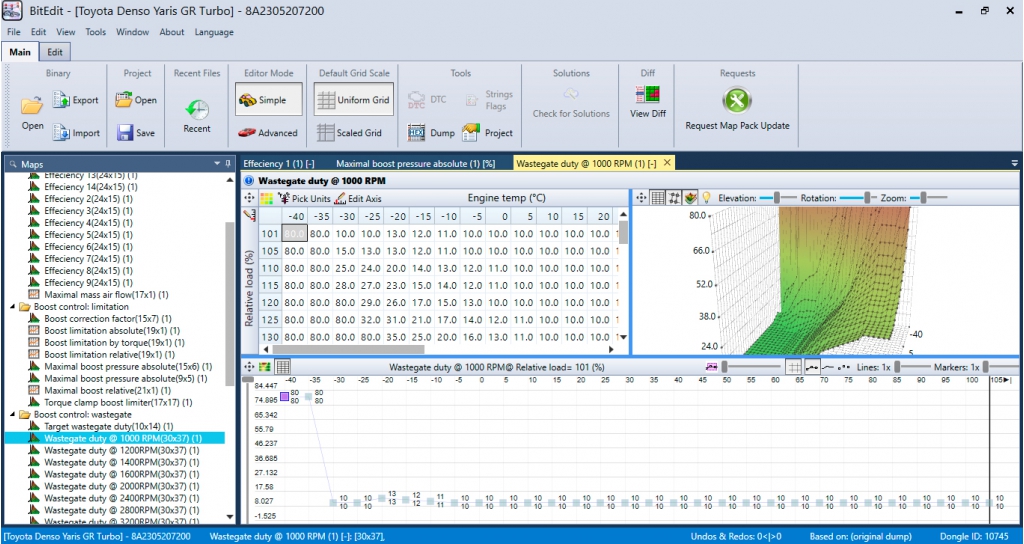Viewport: 1024px width, 544px height.
Task: Click the pencil edit icon beside table
Action: pos(249,214)
